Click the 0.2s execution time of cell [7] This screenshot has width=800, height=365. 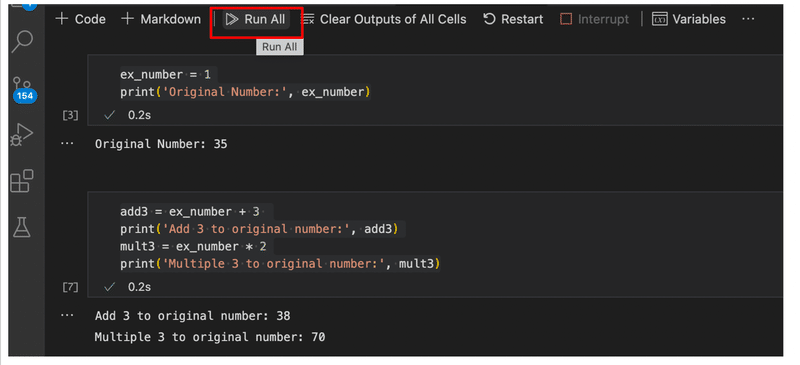tap(139, 287)
